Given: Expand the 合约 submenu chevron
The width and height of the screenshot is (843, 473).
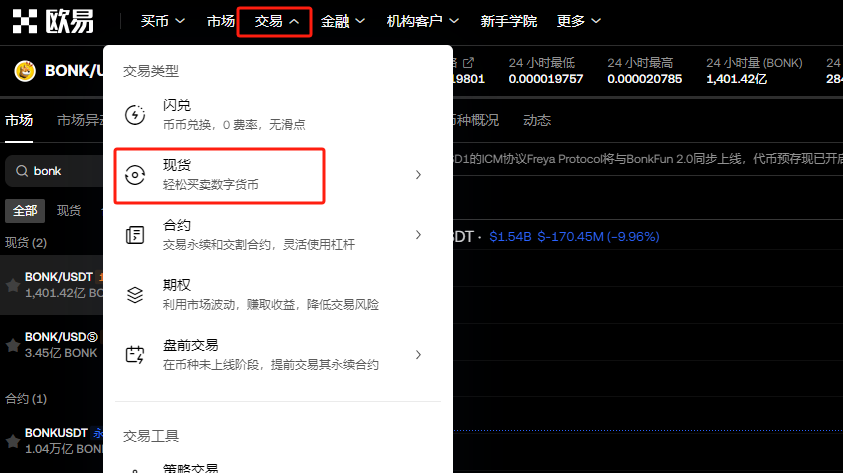Looking at the screenshot, I should click(418, 235).
